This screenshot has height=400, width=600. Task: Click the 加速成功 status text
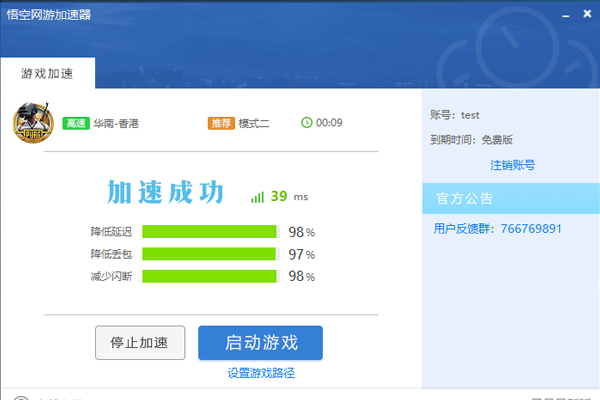[x=165, y=192]
